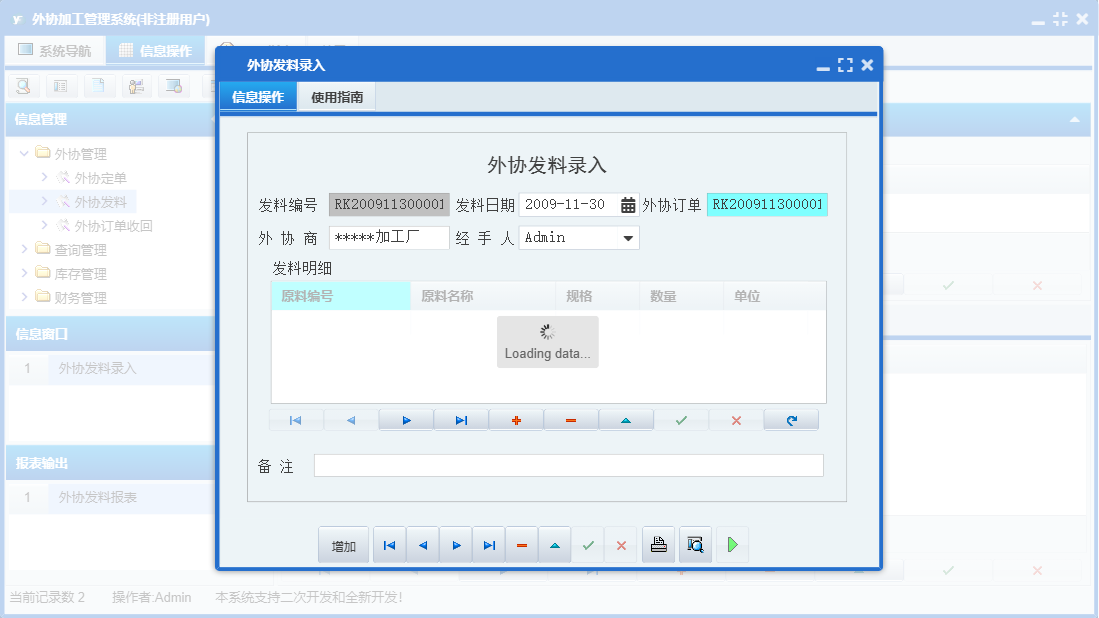
Task: Open the print icon at dialog bottom
Action: tap(658, 544)
